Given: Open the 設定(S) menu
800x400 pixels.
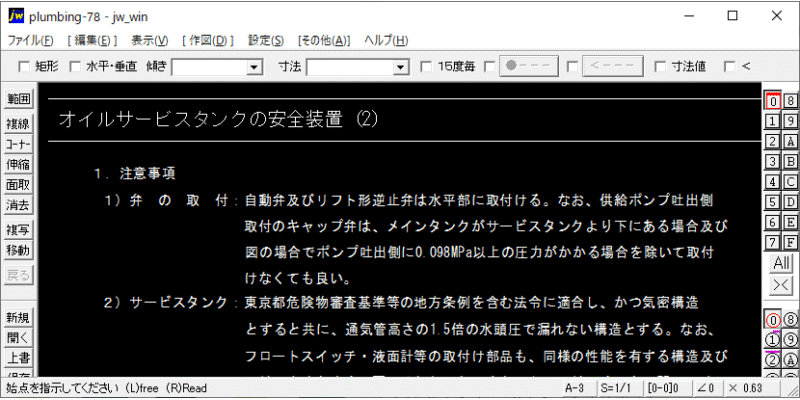Looking at the screenshot, I should coord(266,40).
